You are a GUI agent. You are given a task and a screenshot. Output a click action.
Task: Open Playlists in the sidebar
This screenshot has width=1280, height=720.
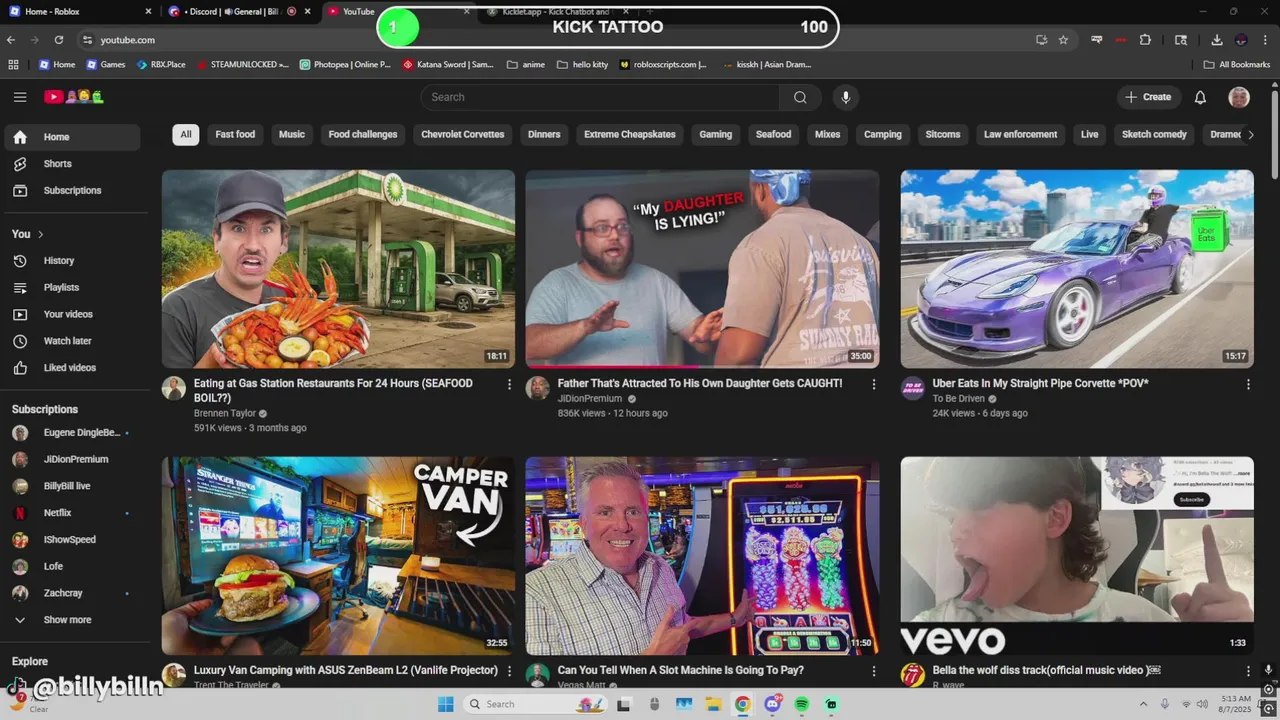point(70,288)
